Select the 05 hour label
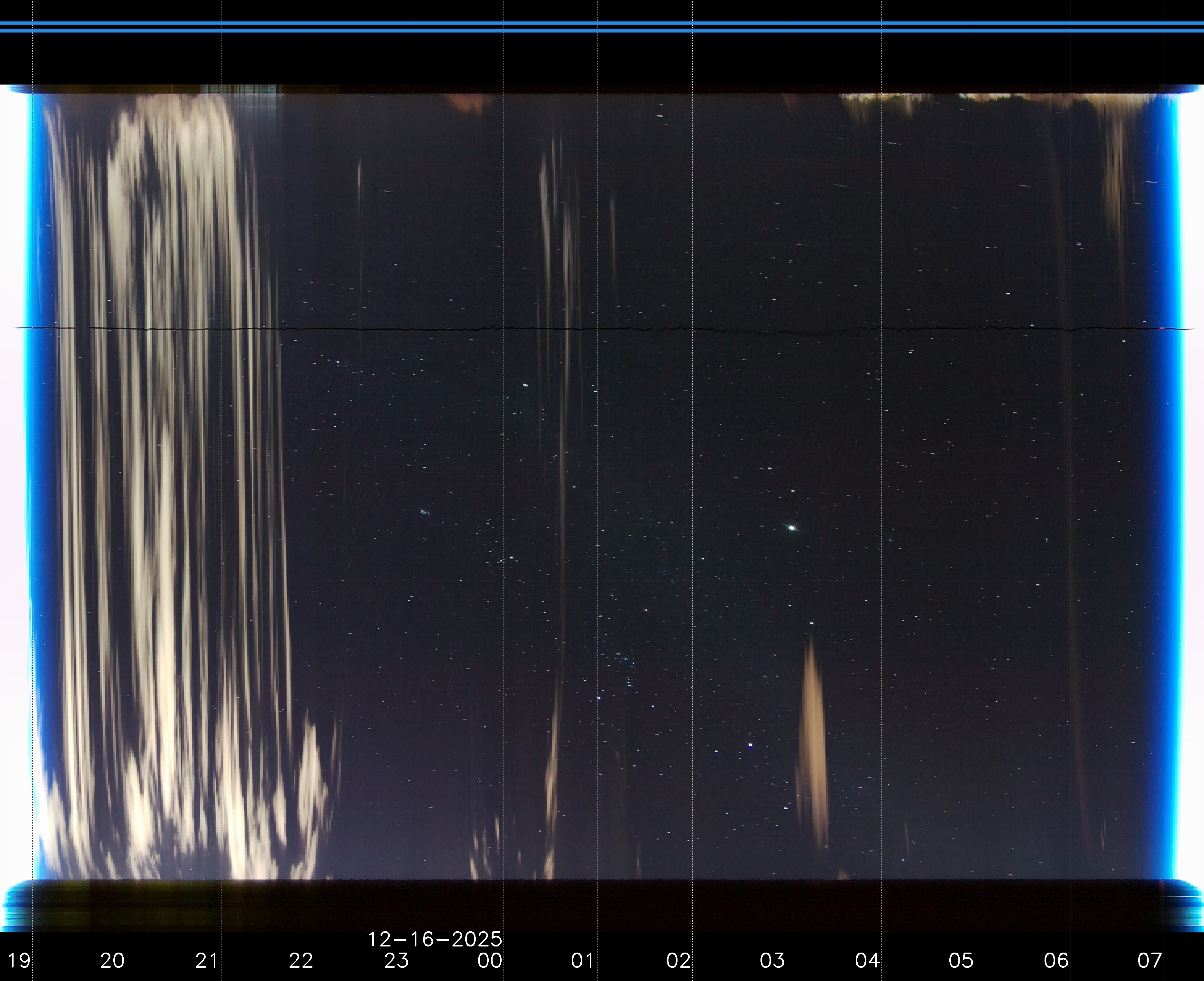Image resolution: width=1204 pixels, height=981 pixels. coord(961,960)
